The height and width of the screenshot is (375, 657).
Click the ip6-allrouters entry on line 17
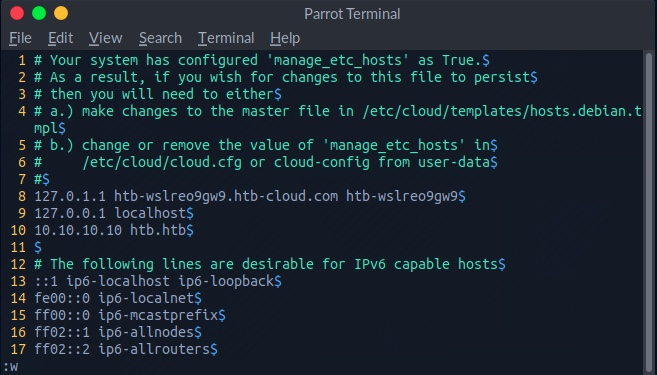pyautogui.click(x=154, y=349)
